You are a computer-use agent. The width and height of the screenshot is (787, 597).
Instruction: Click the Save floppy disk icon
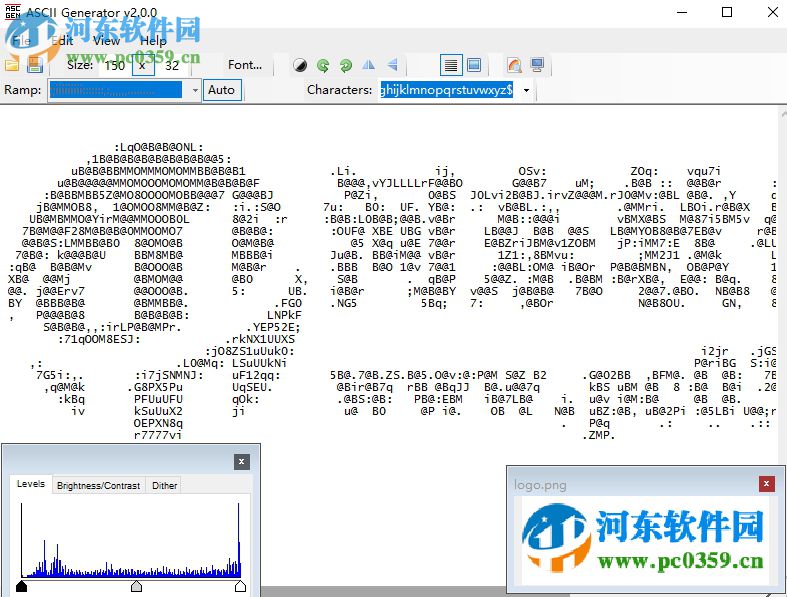[x=35, y=65]
